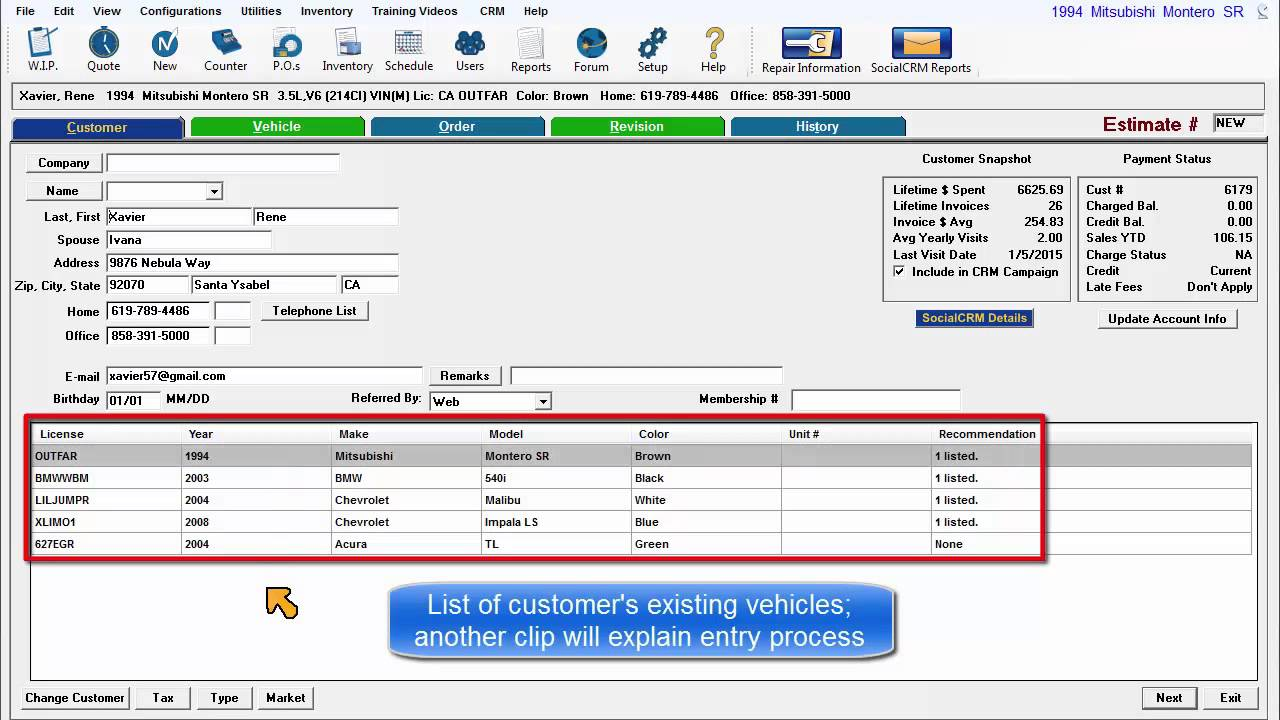The height and width of the screenshot is (720, 1280).
Task: Open the Referred By dropdown
Action: pos(542,401)
